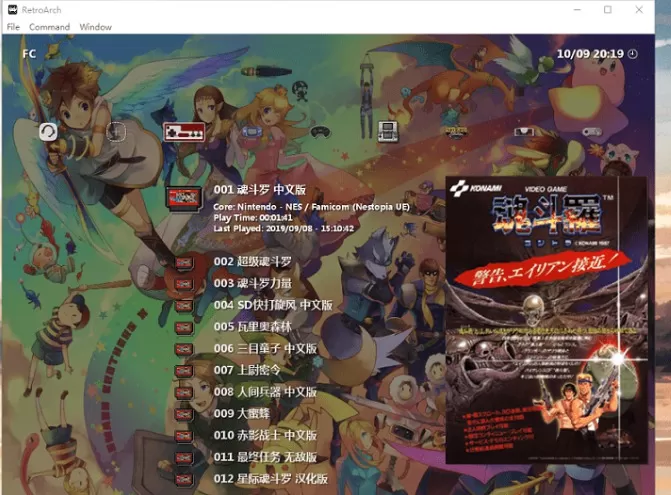Click the History icon in the top row
Viewport: 671px width, 495px height.
pyautogui.click(x=48, y=131)
